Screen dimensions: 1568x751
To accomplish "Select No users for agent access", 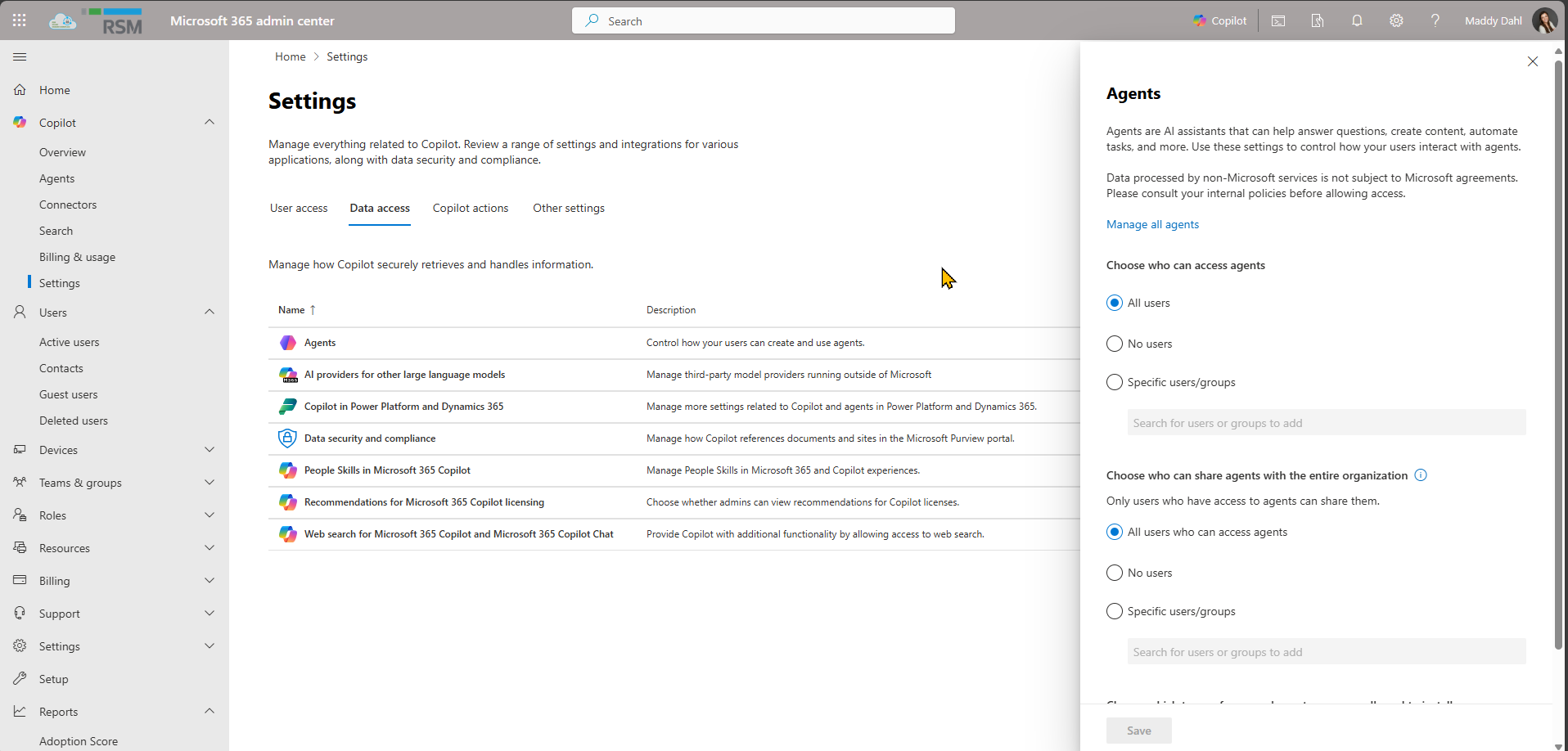I will tap(1115, 344).
